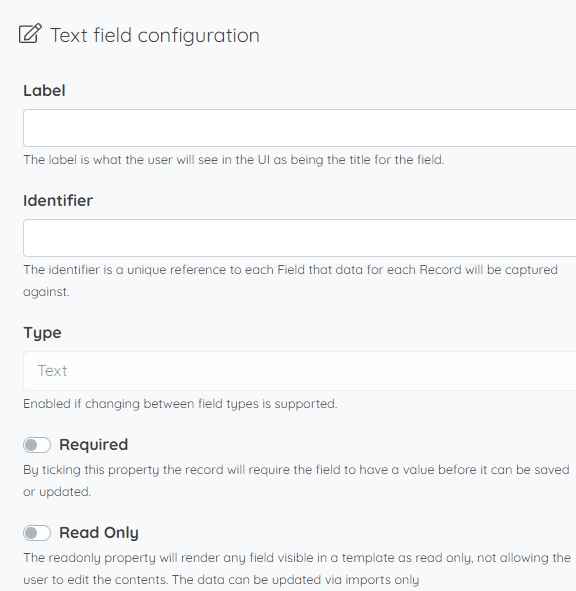Turn on the Read Only toggle switch
This screenshot has width=576, height=591.
click(37, 533)
